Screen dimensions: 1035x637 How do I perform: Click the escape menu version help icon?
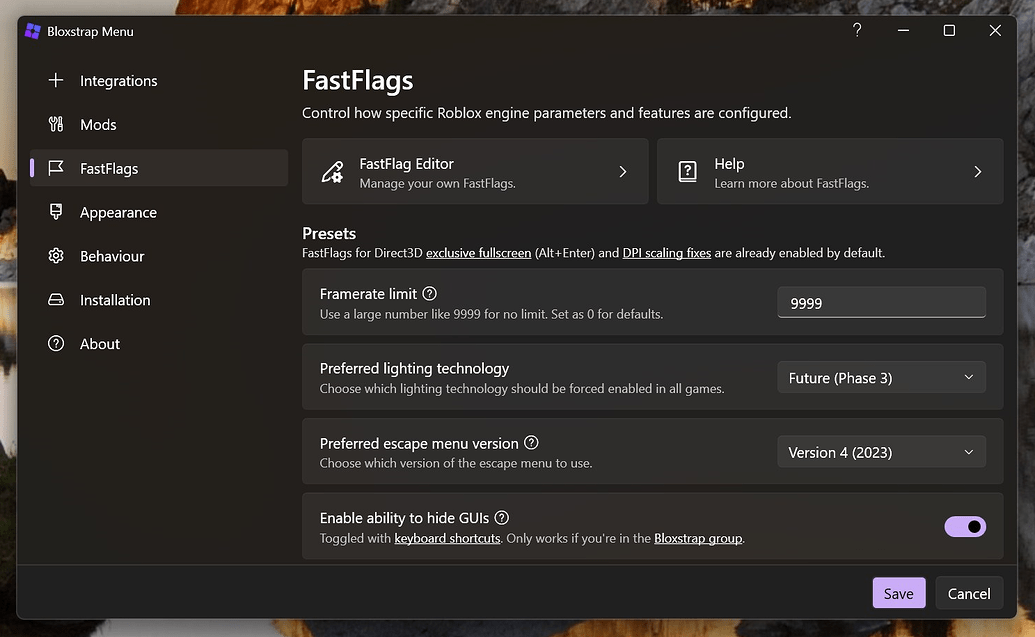tap(531, 443)
